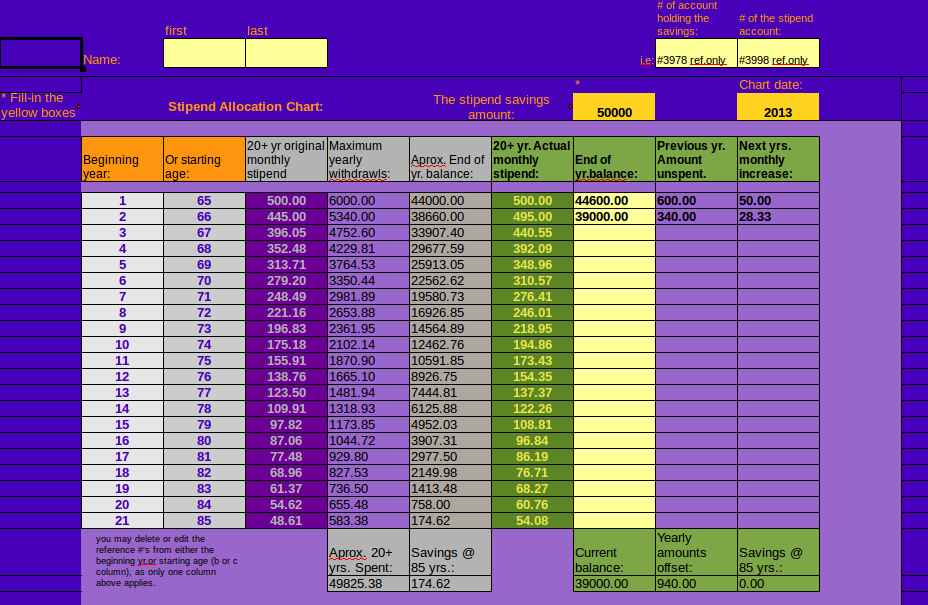Select unspent amount cell 340.00
928x605 pixels.
[696, 217]
